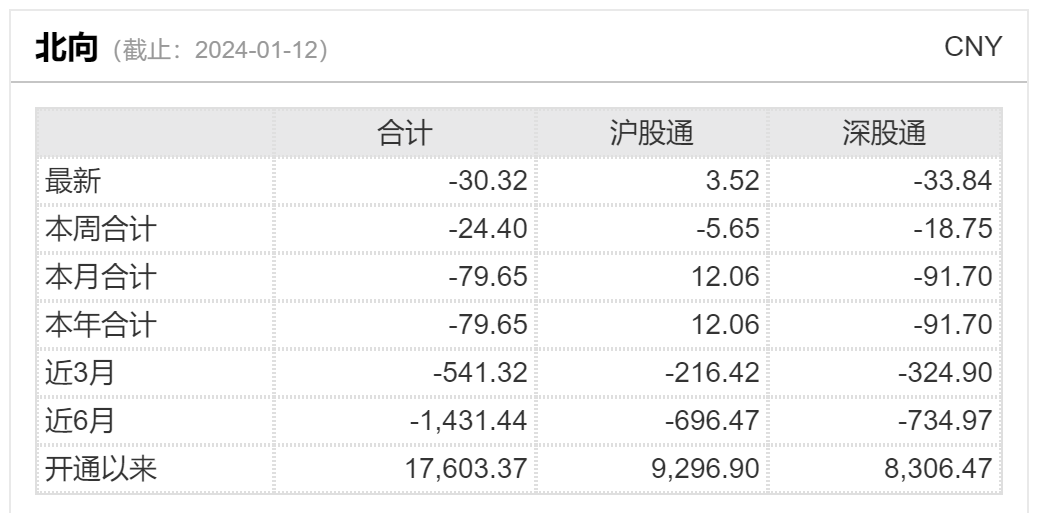Click the CNY currency label
The height and width of the screenshot is (513, 1037).
(x=973, y=47)
